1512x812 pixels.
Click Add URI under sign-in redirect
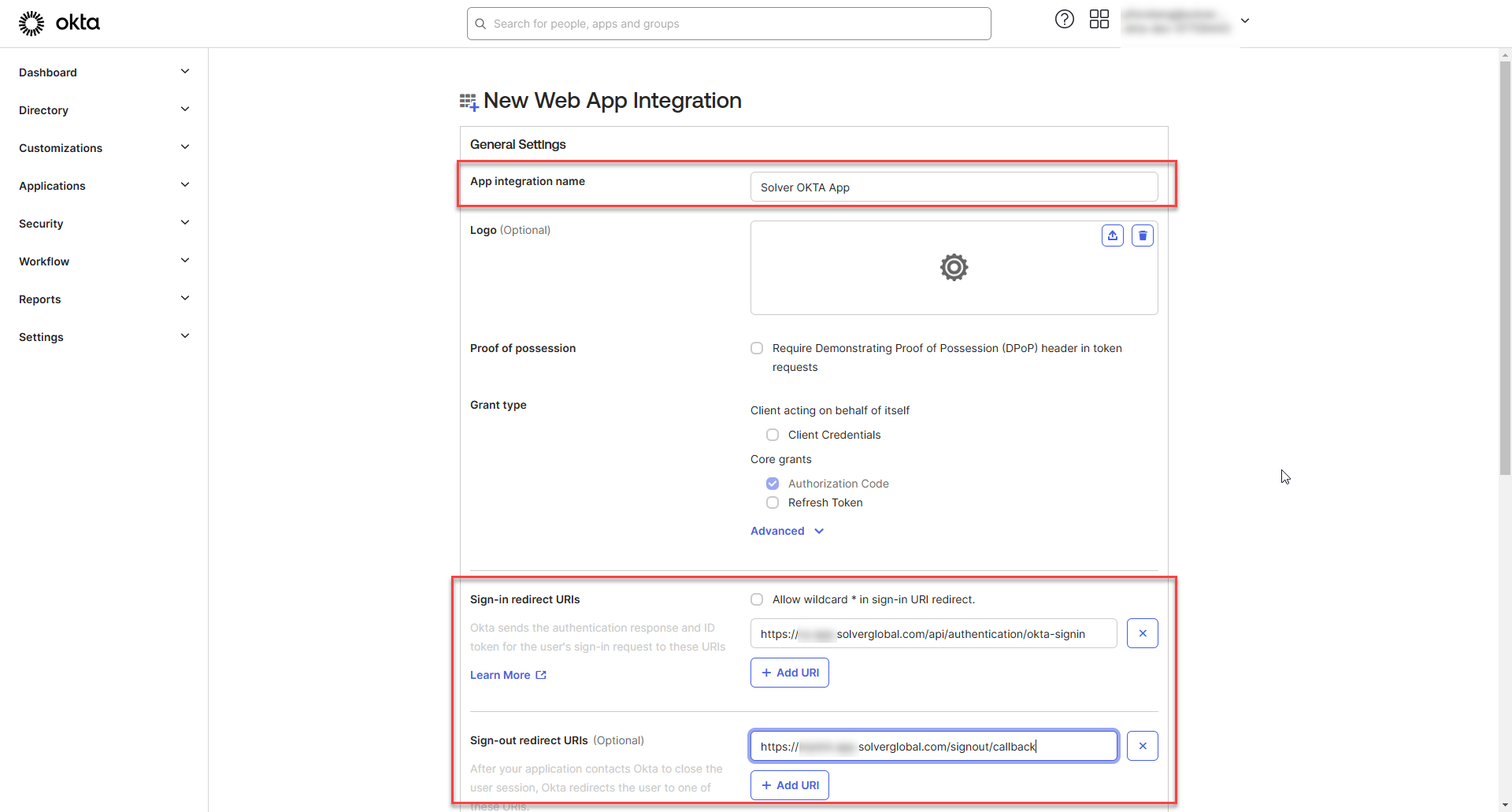click(789, 673)
